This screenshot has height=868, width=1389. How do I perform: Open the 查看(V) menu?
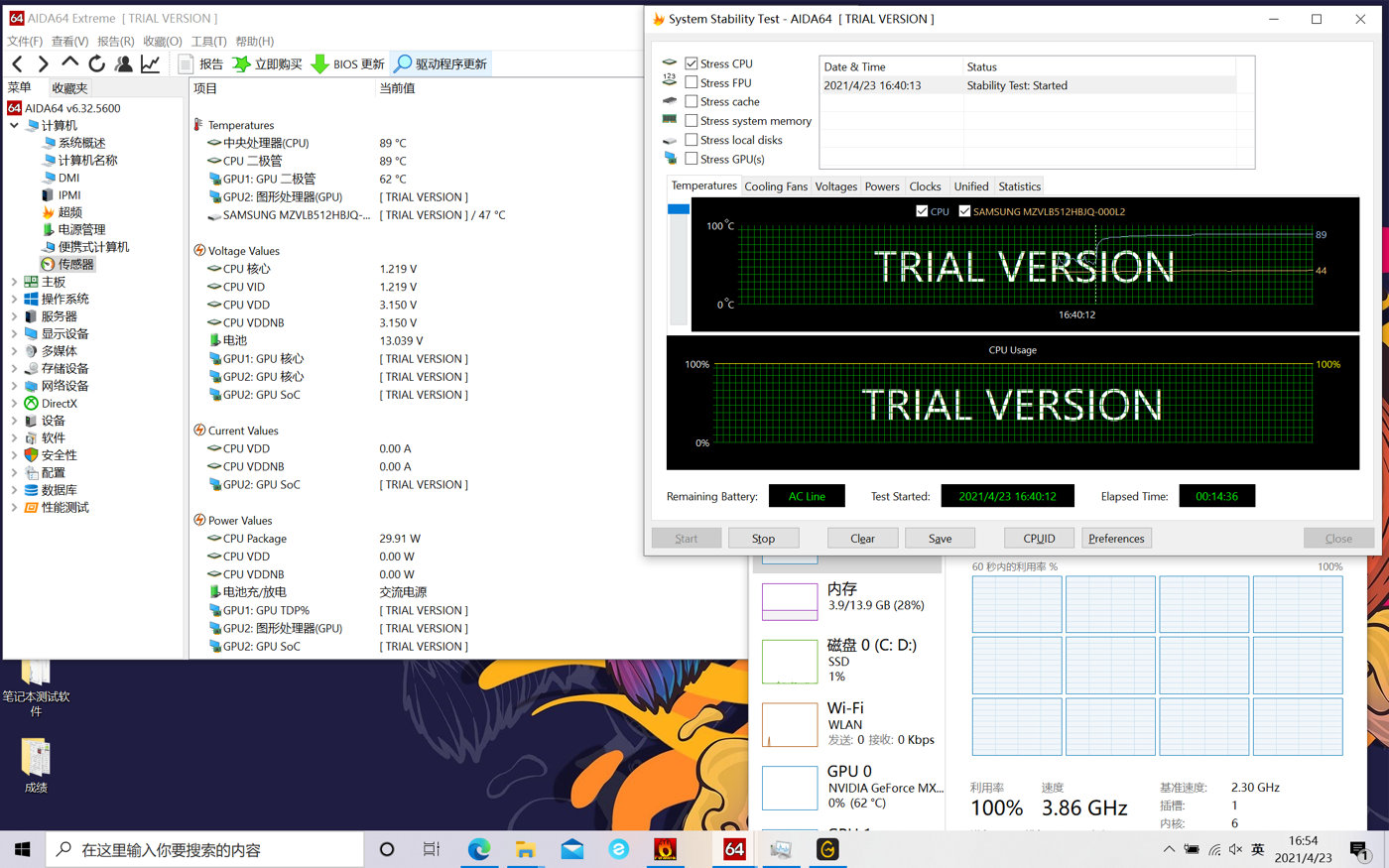69,42
